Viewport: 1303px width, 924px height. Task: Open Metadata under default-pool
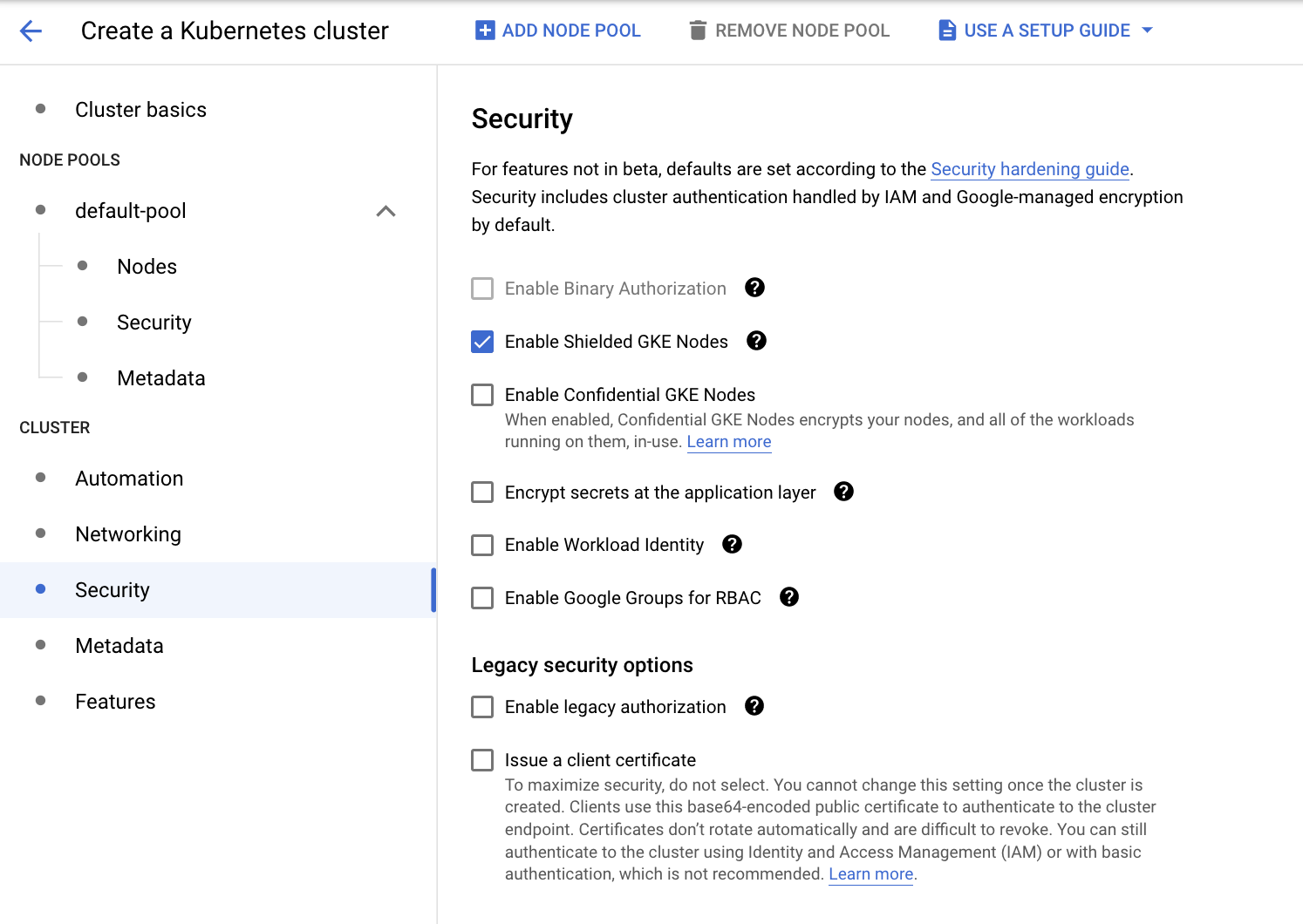tap(161, 378)
